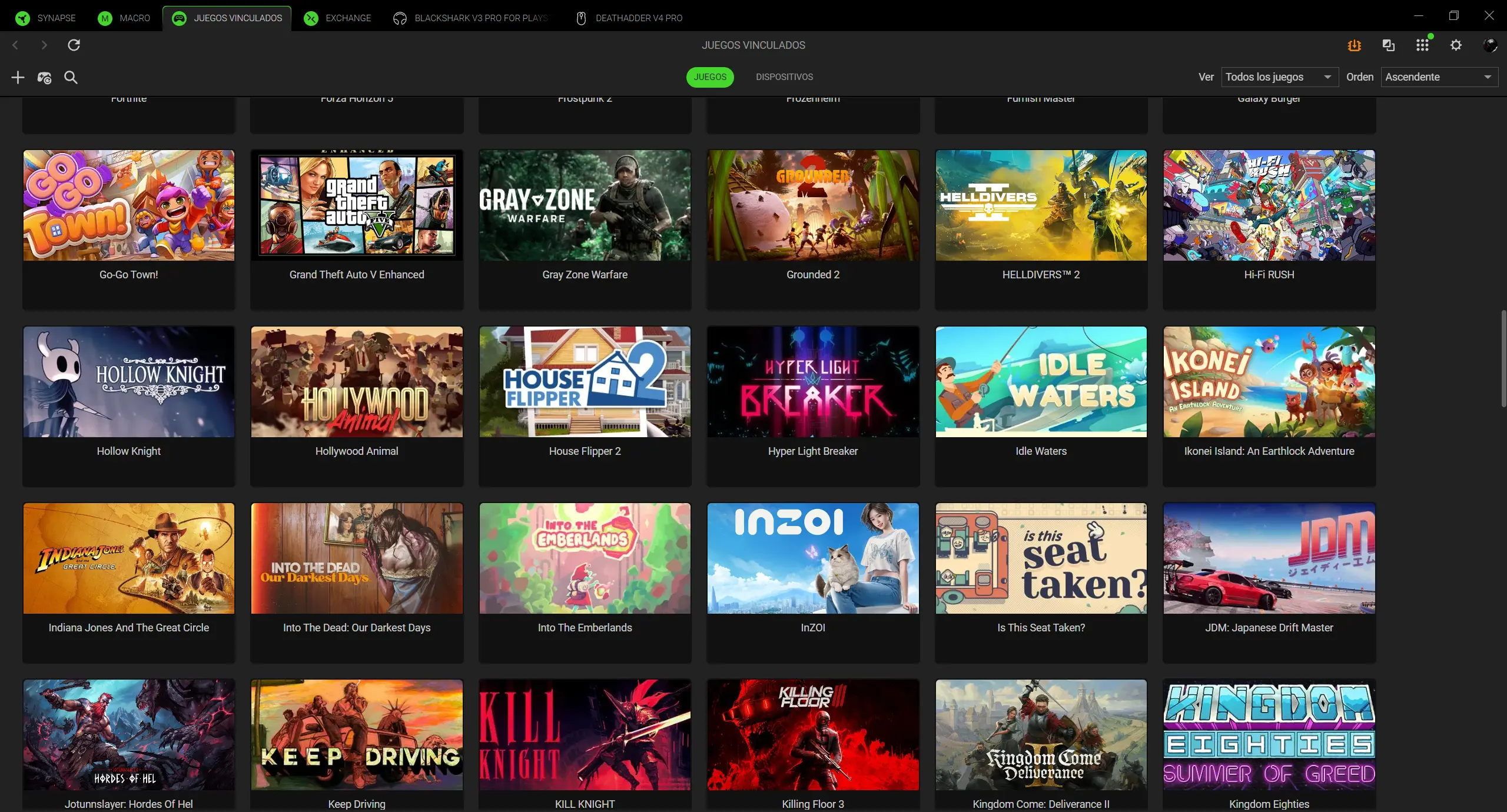Image resolution: width=1507 pixels, height=812 pixels.
Task: Click the Idle Waters title text
Action: [x=1041, y=451]
